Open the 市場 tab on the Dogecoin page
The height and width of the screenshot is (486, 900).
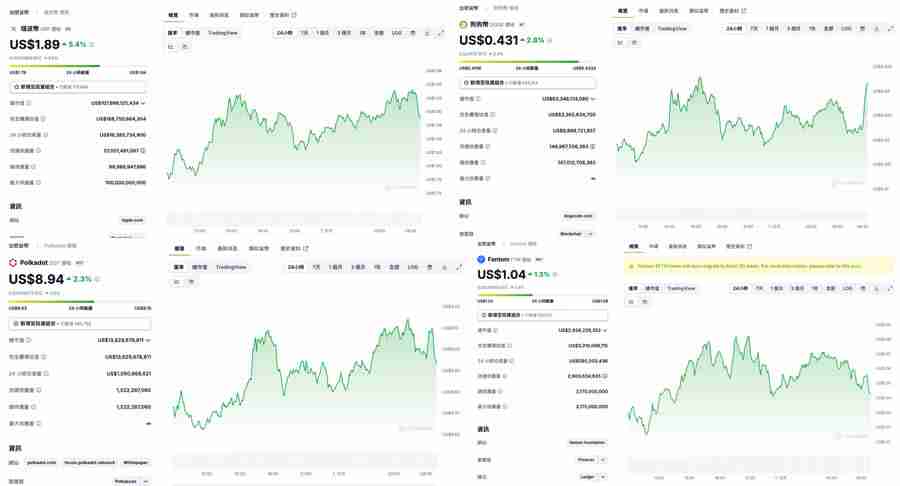click(x=643, y=11)
